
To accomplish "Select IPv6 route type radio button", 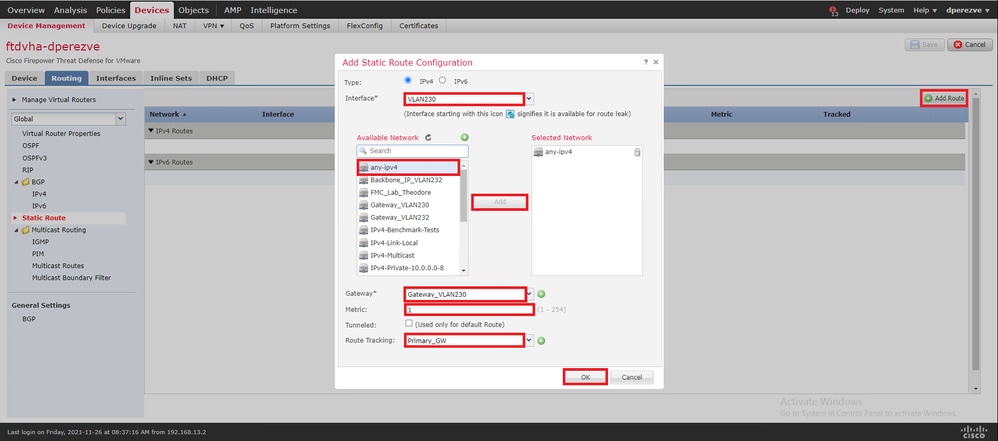I will (x=442, y=80).
